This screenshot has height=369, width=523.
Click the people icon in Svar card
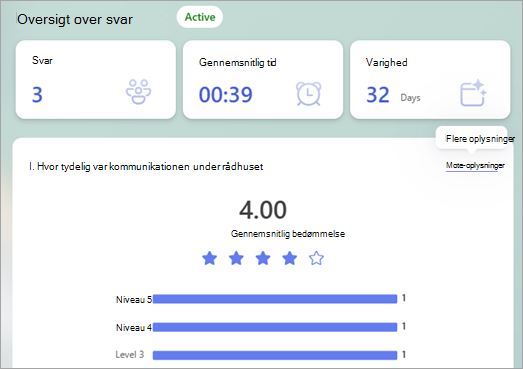(138, 92)
